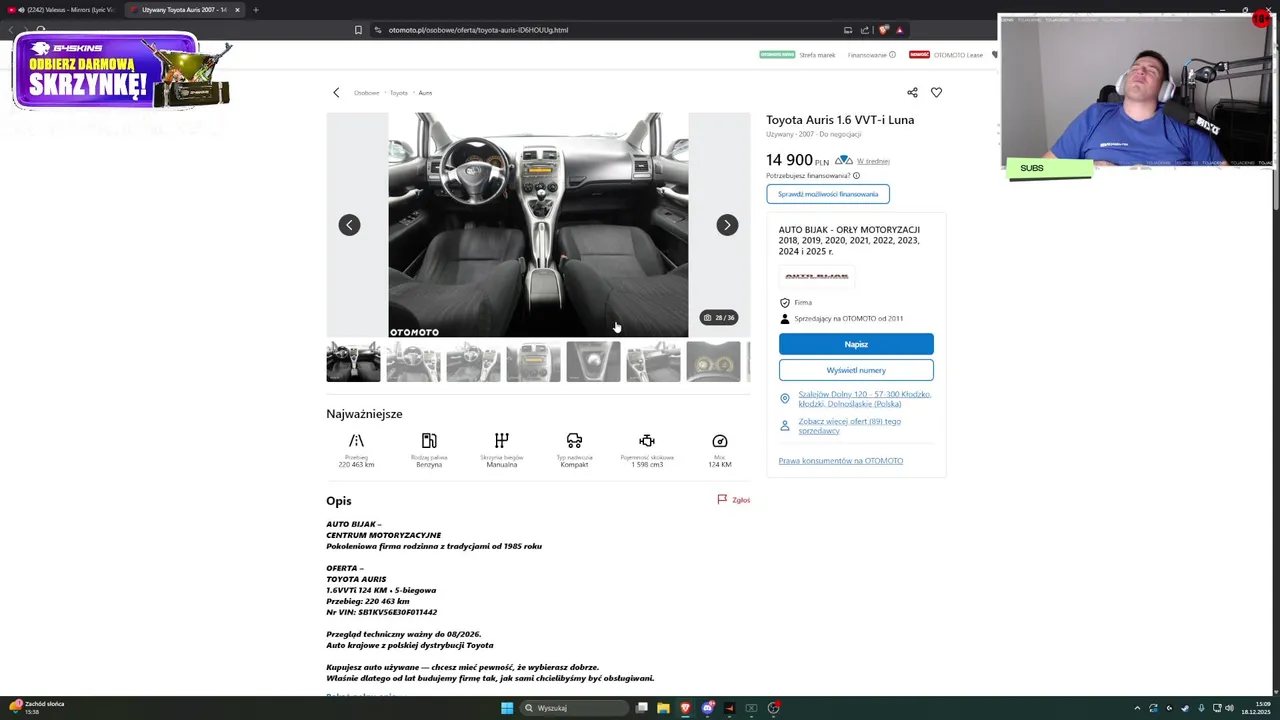The width and height of the screenshot is (1280, 720).
Task: Click the Moc 124 KM detail
Action: pyautogui.click(x=719, y=450)
